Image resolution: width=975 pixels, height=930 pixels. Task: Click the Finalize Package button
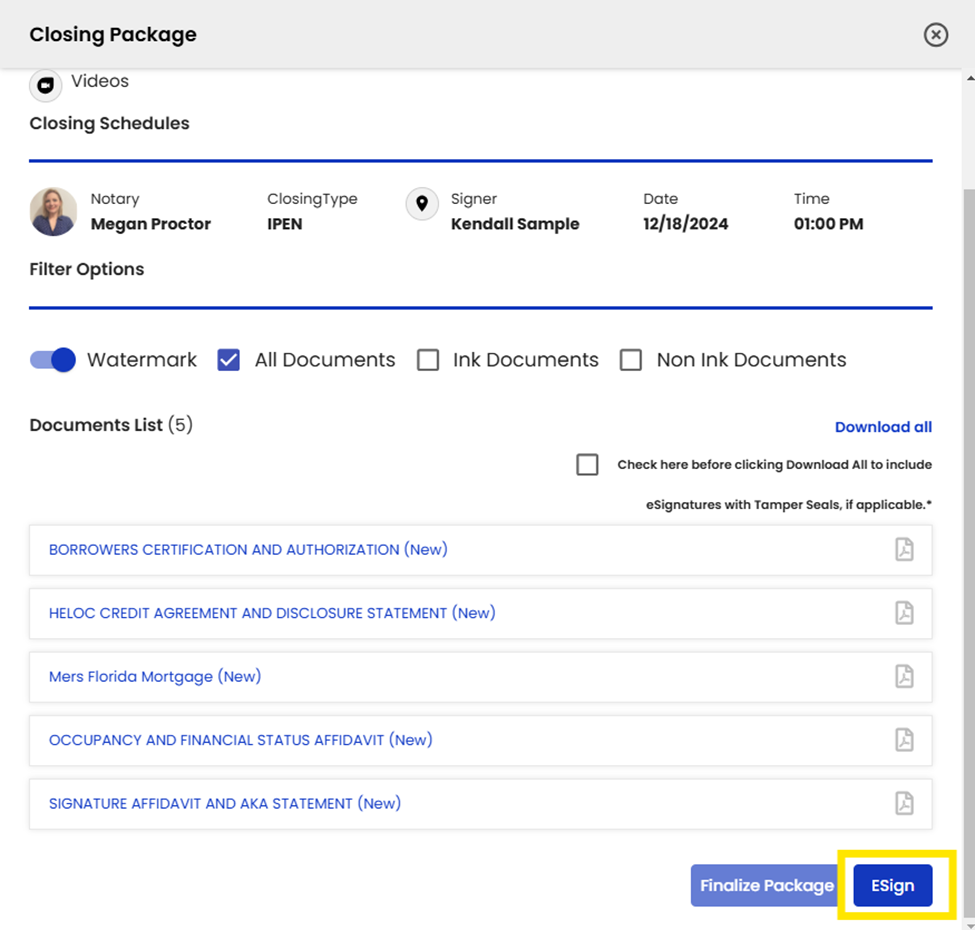coord(767,885)
